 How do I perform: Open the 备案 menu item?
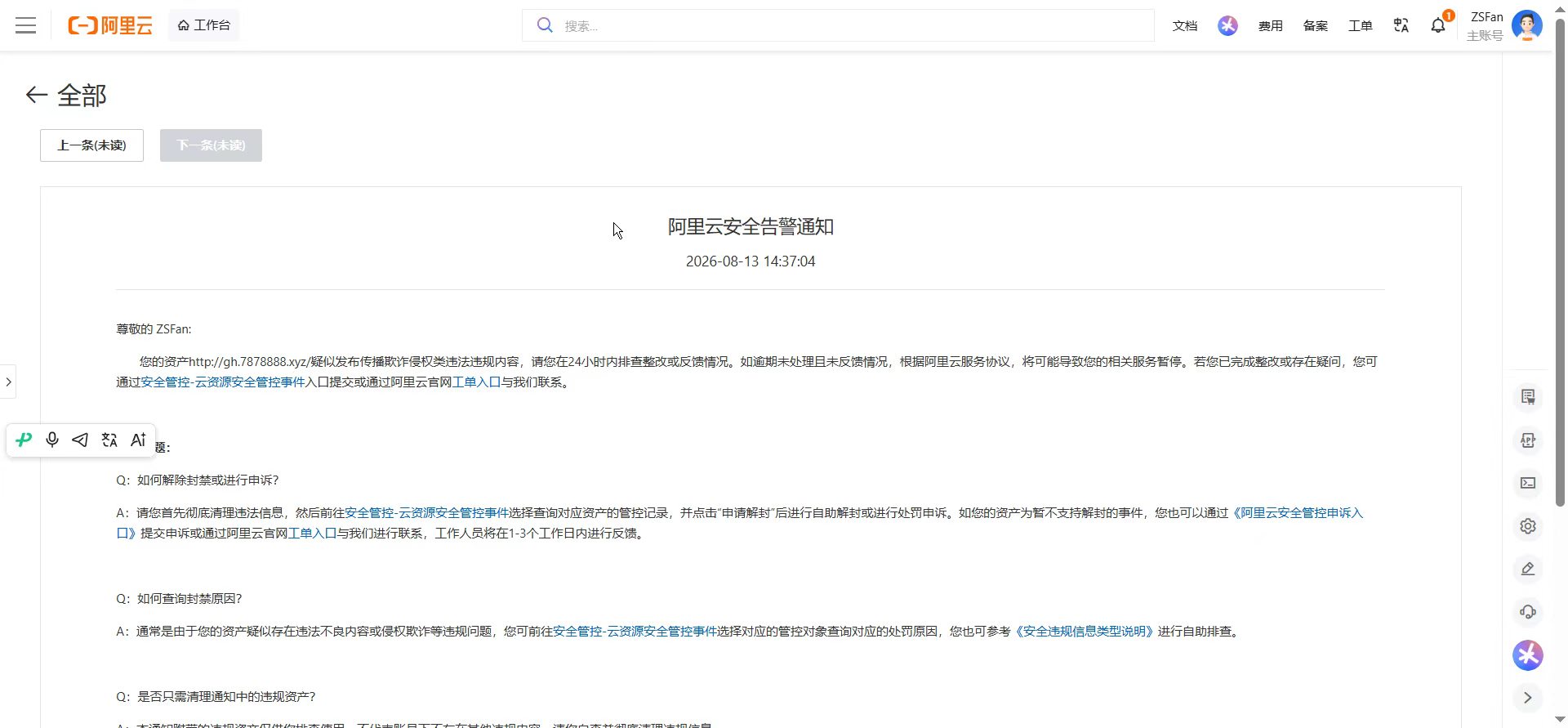point(1316,26)
